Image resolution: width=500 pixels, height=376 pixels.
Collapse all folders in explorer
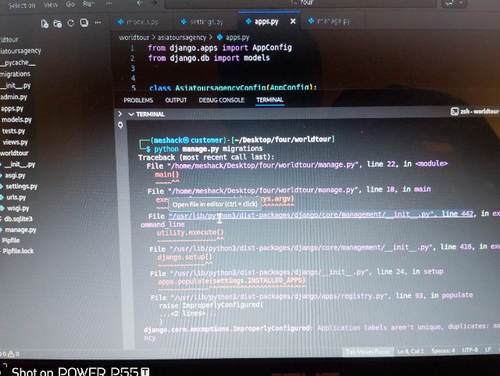pos(84,23)
